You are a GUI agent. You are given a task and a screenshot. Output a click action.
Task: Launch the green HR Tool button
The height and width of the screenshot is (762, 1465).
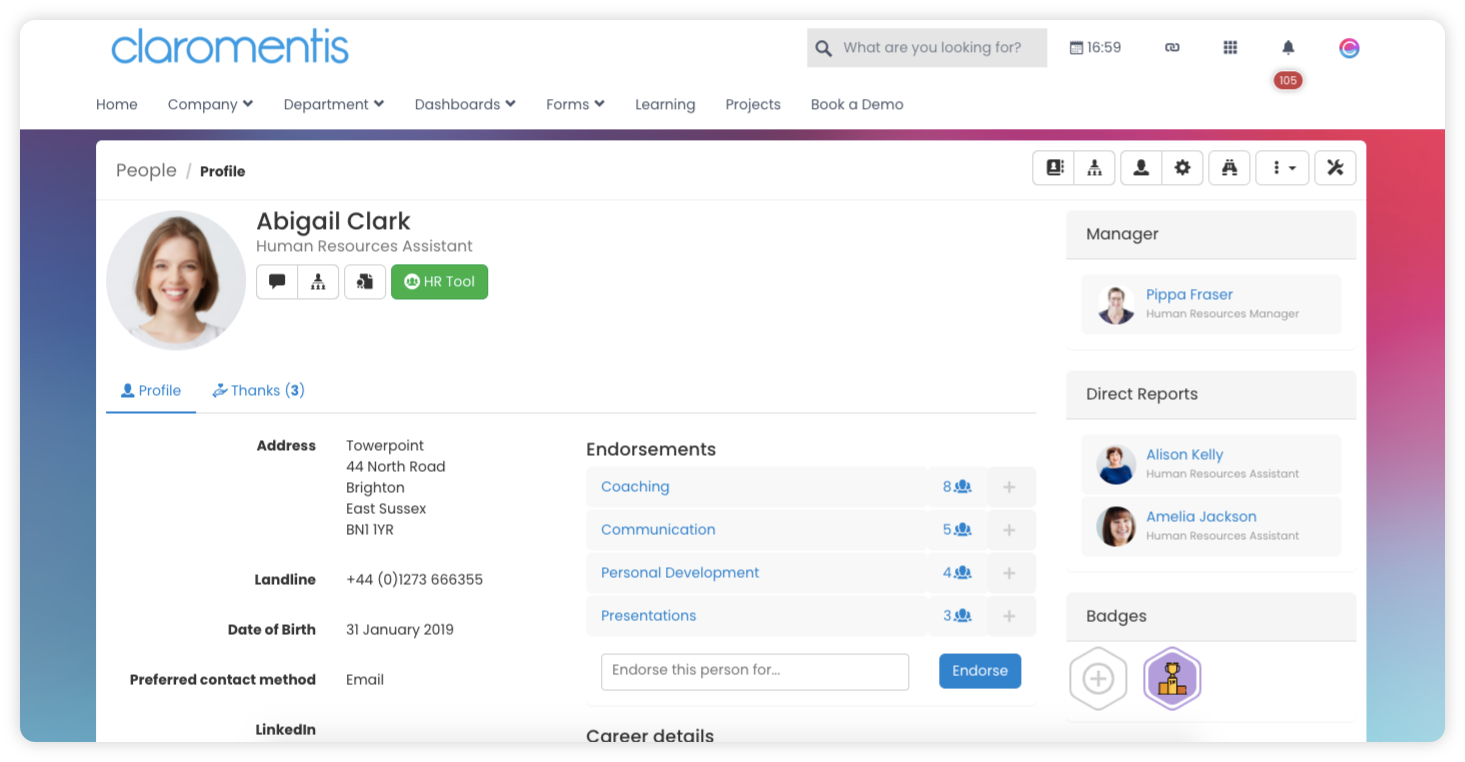(439, 281)
